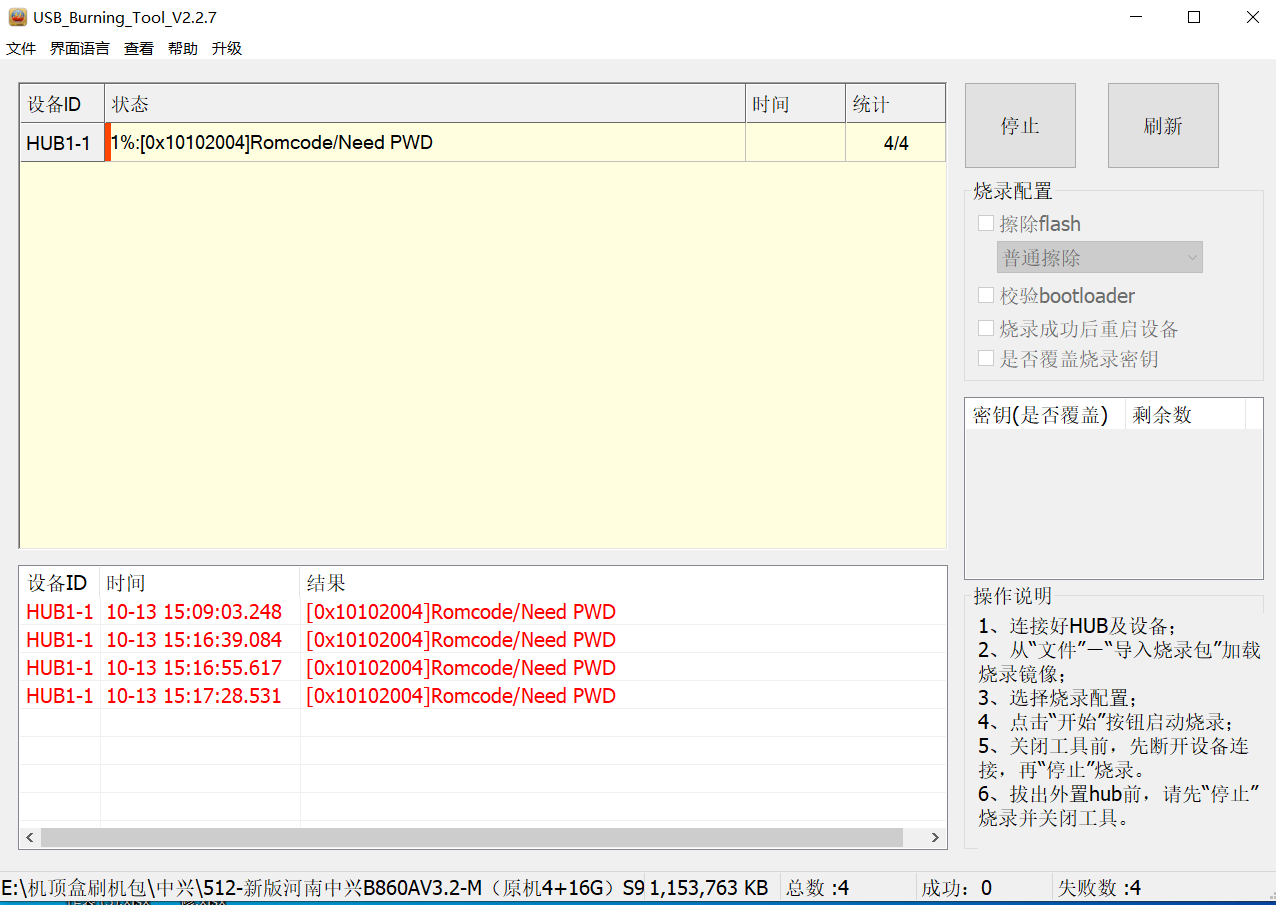Viewport: 1276px width, 905px height.
Task: Open the 界面语言 menu
Action: click(80, 48)
